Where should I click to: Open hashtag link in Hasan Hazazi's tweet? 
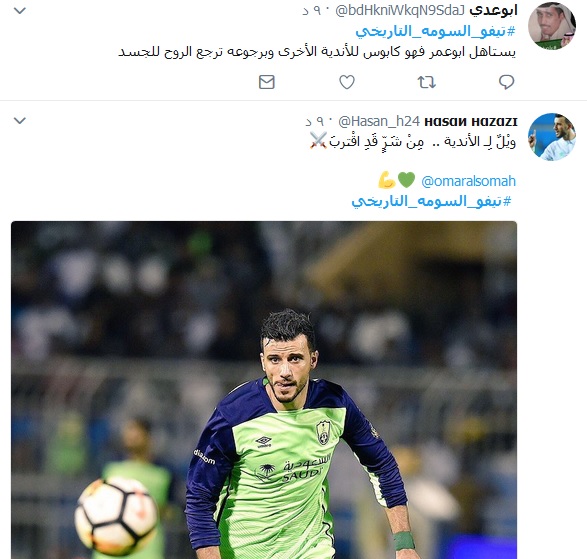coord(431,201)
